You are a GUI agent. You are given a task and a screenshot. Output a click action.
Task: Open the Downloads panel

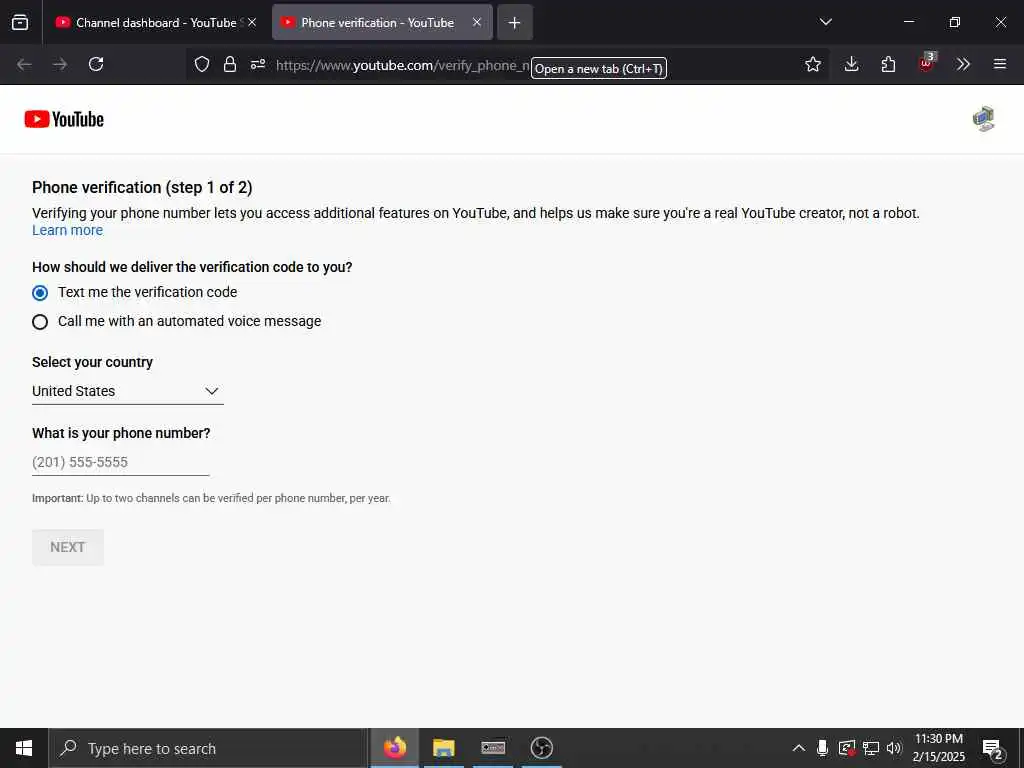click(x=851, y=64)
